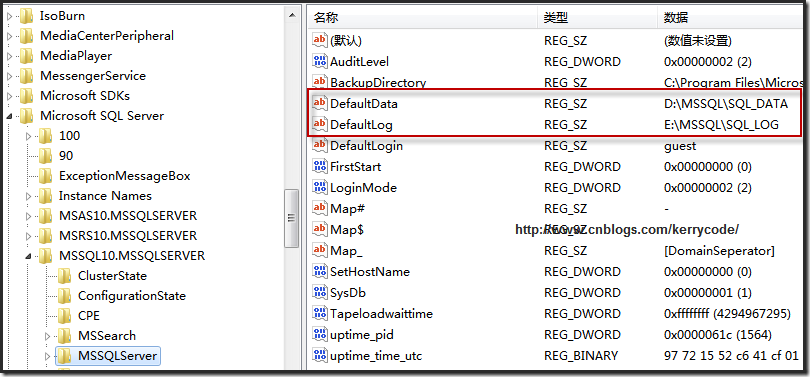810x377 pixels.
Task: Expand the MSAS10.MSSQLSERVER key
Action: [x=29, y=216]
